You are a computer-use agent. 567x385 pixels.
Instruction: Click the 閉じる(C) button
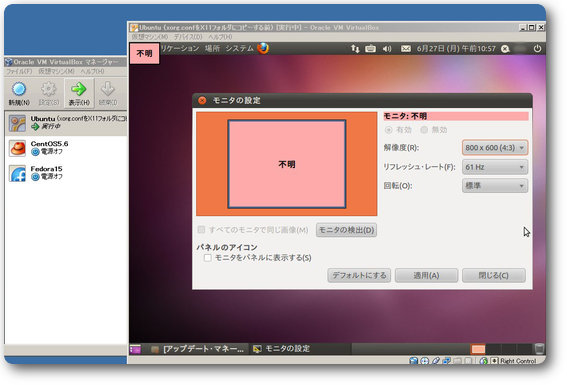coord(494,275)
